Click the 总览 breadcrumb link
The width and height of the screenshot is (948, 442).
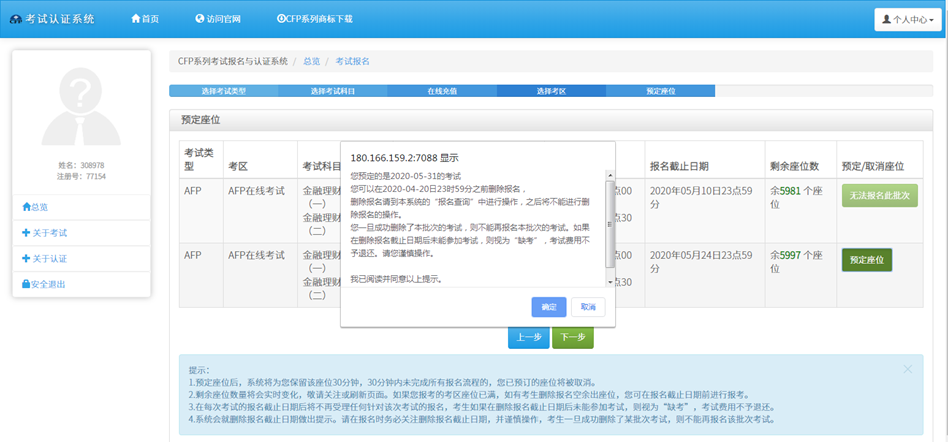click(x=311, y=61)
